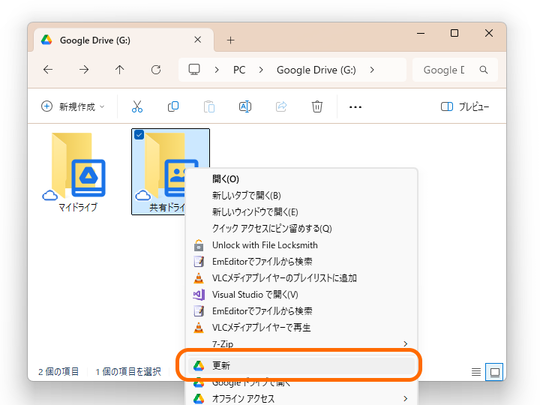540x405 pixels.
Task: Open the 新規作成 dropdown
Action: (x=73, y=107)
